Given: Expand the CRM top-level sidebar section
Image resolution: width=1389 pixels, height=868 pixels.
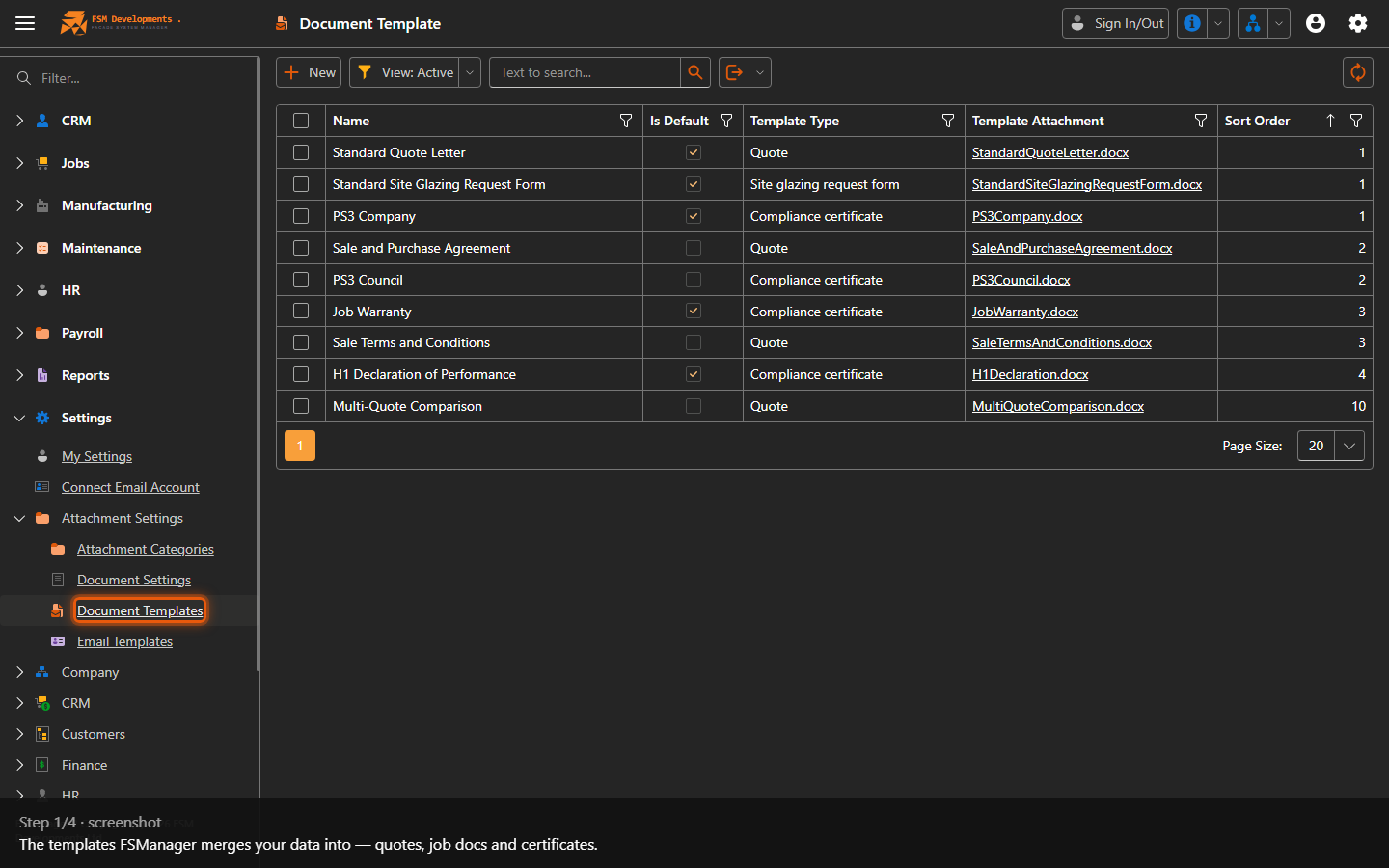Looking at the screenshot, I should (x=19, y=121).
